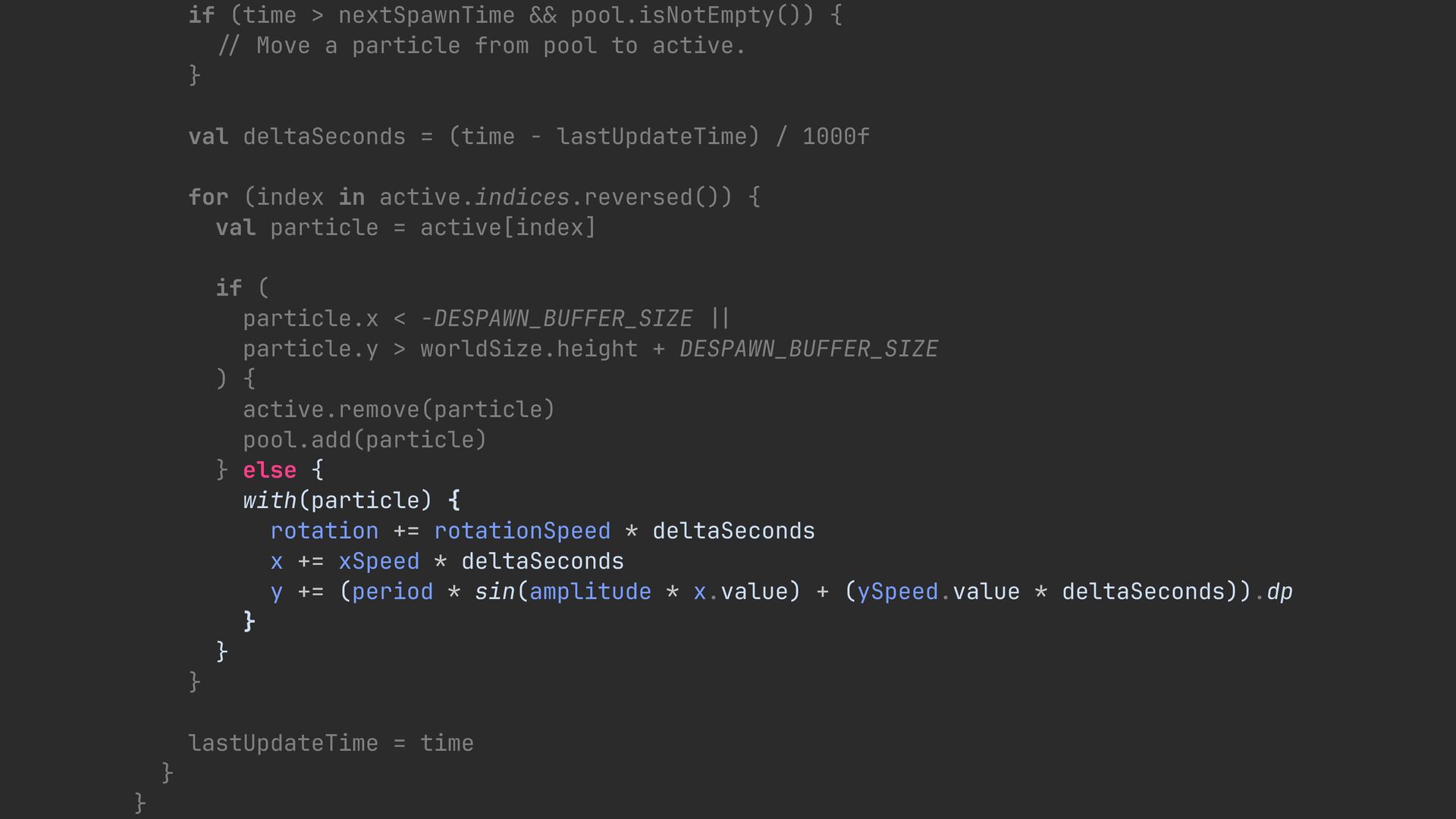The height and width of the screenshot is (819, 1456).
Task: Click the 'pool.add(particle)' call
Action: (364, 440)
